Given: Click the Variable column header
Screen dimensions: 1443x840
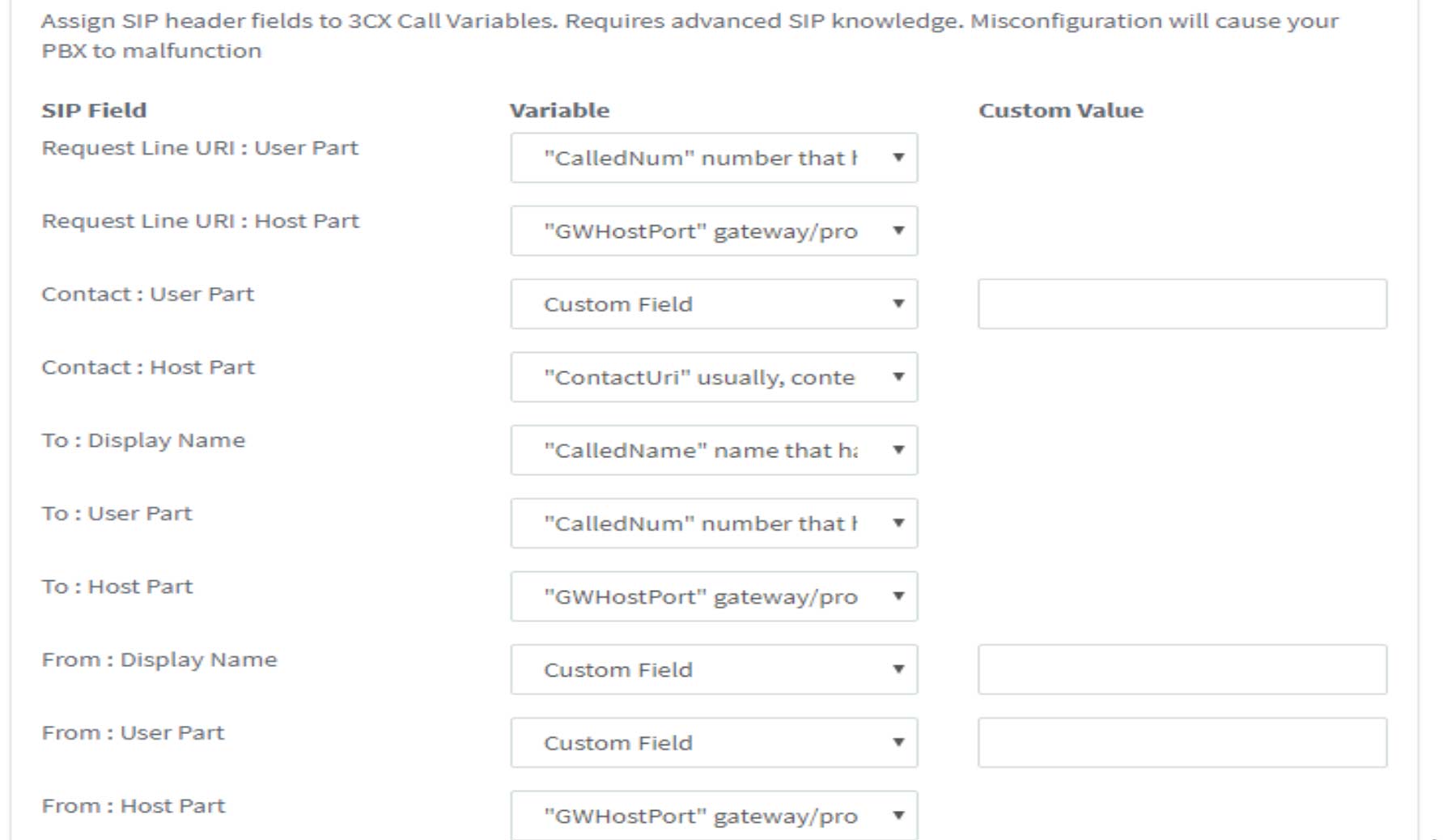Looking at the screenshot, I should point(559,110).
